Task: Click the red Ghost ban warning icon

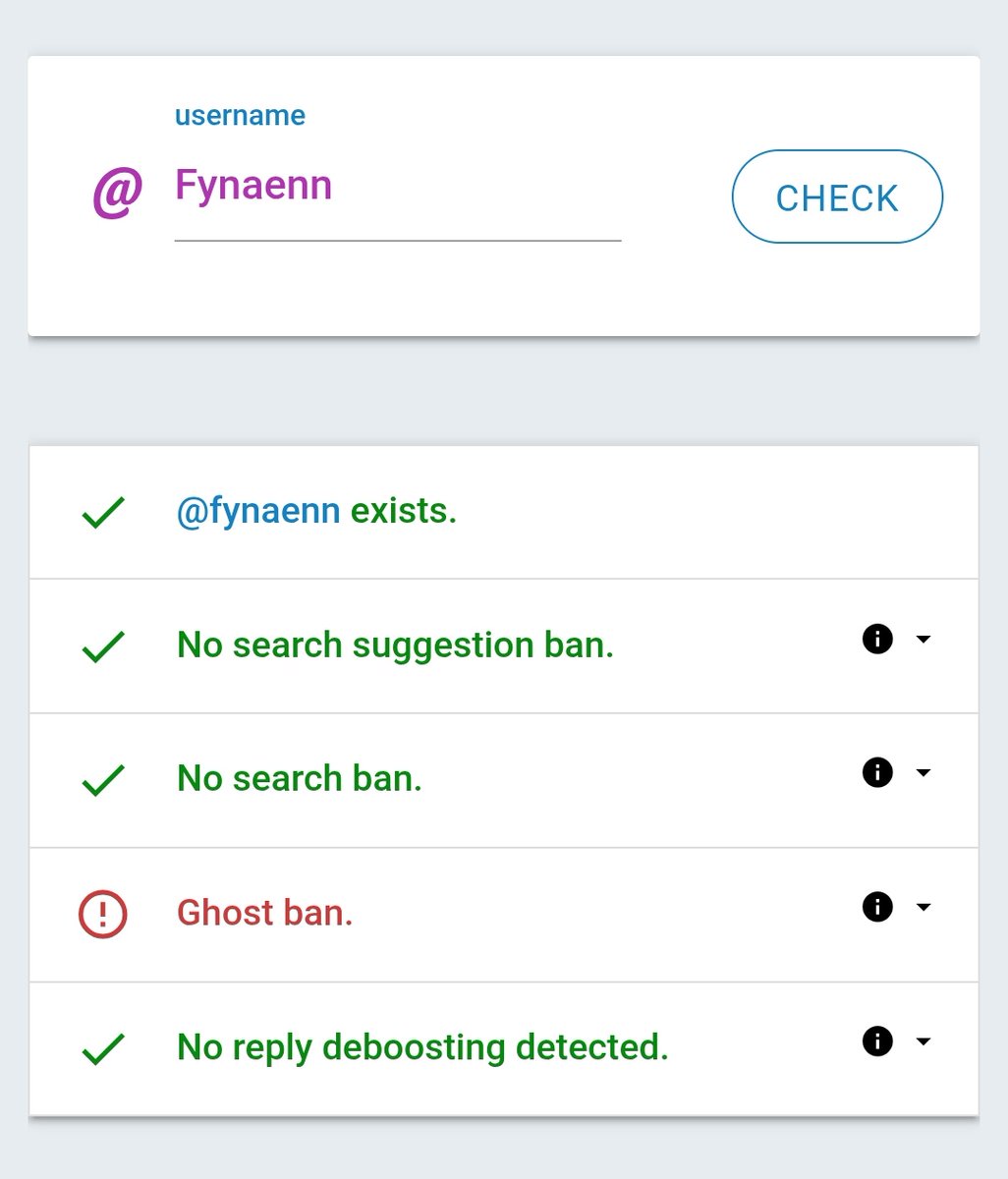Action: point(102,915)
